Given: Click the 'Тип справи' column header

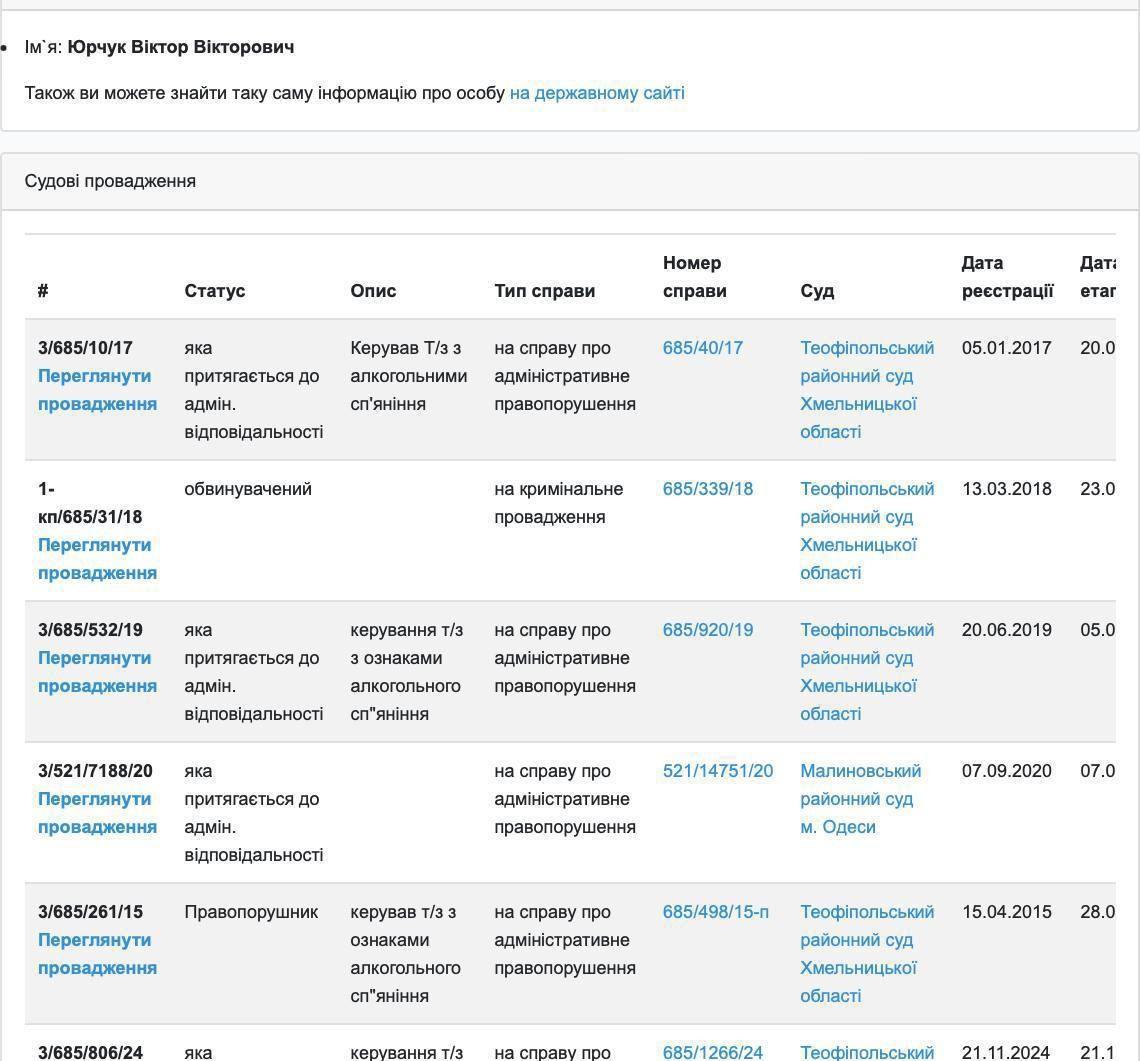Looking at the screenshot, I should tap(545, 291).
